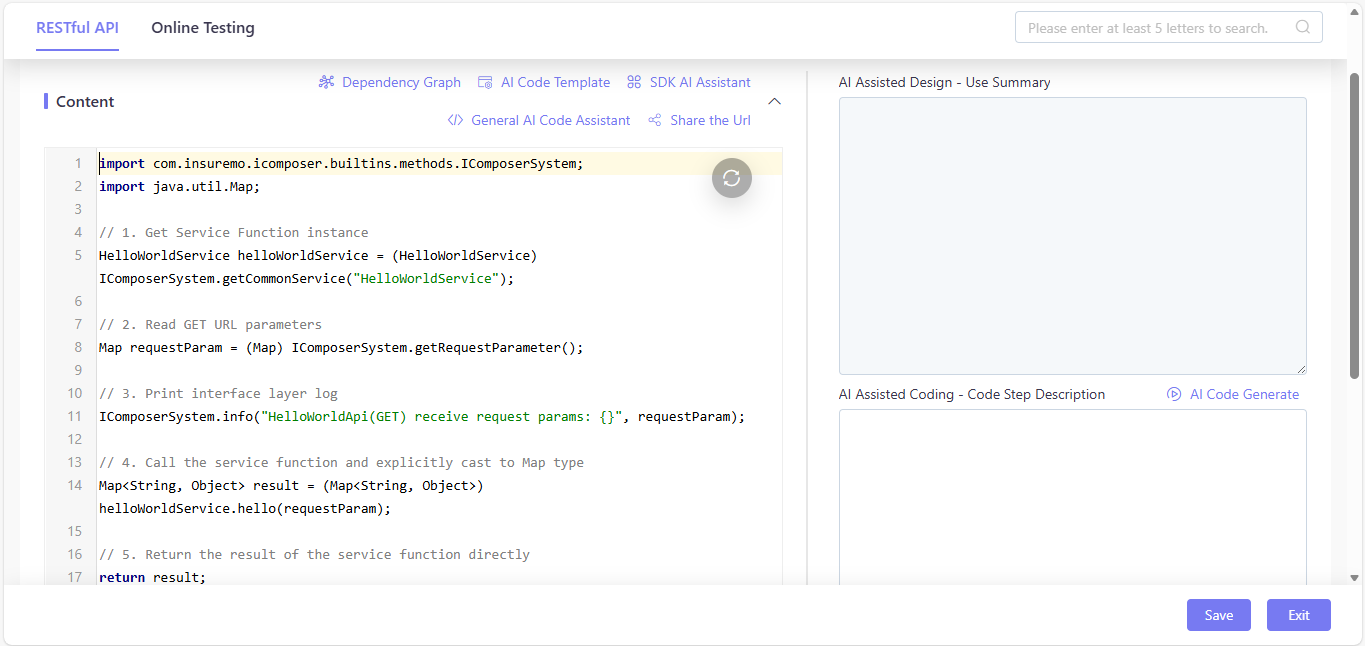Click the Exit button
This screenshot has height=646, width=1365.
pyautogui.click(x=1299, y=615)
